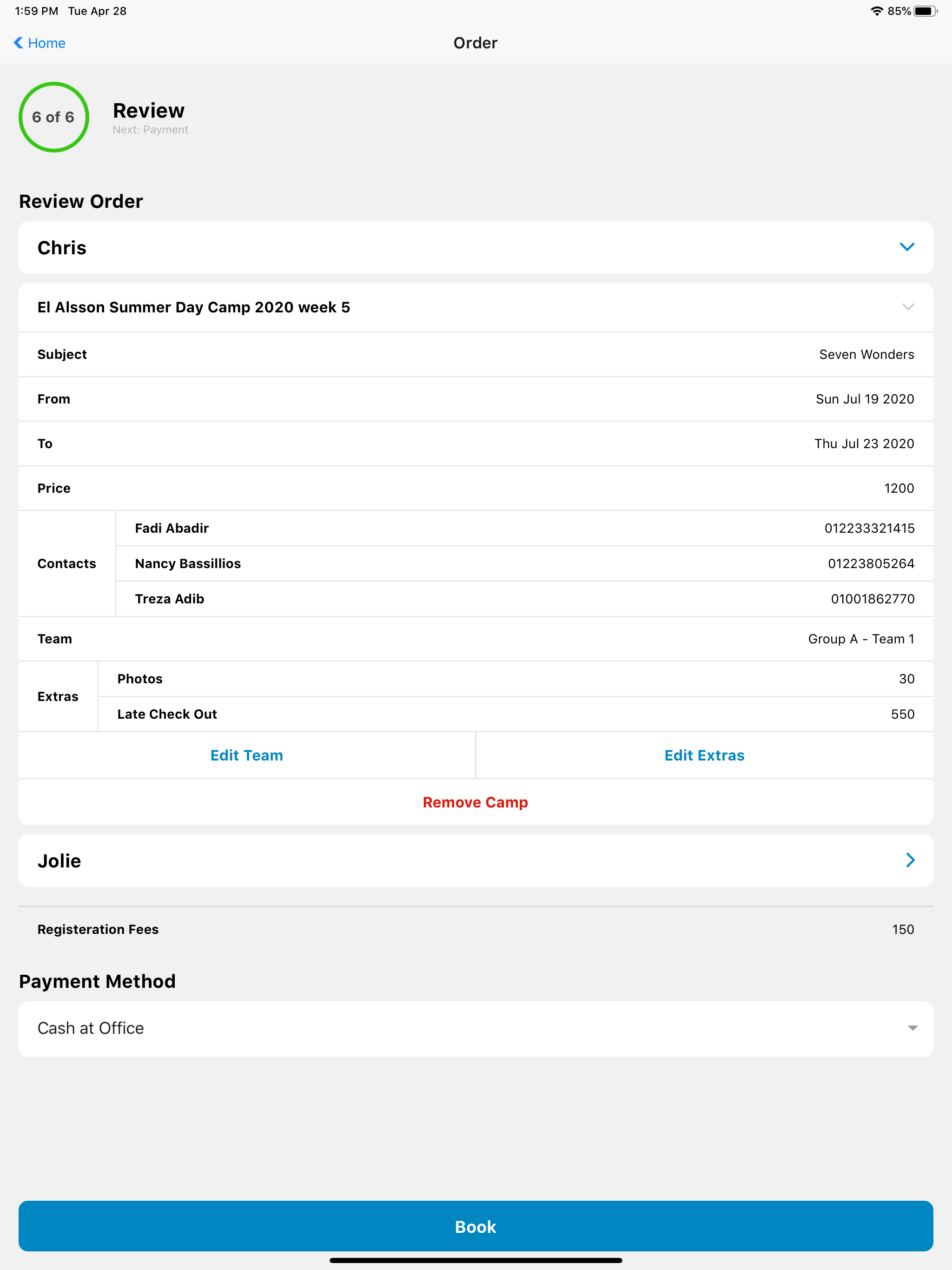Collapse the Chris section chevron
Image resolution: width=952 pixels, height=1270 pixels.
tap(906, 247)
